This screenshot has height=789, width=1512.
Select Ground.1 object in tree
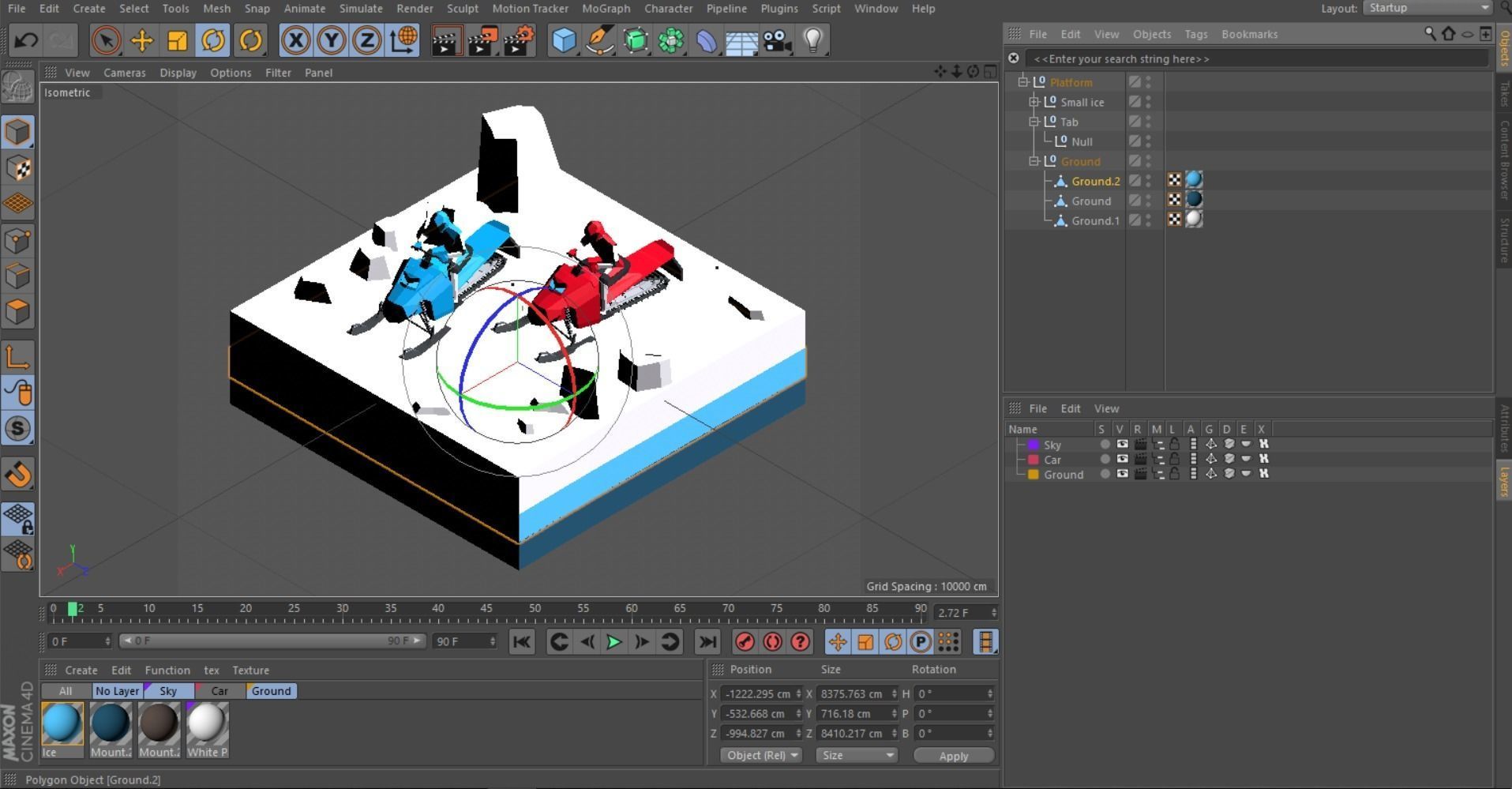1095,221
